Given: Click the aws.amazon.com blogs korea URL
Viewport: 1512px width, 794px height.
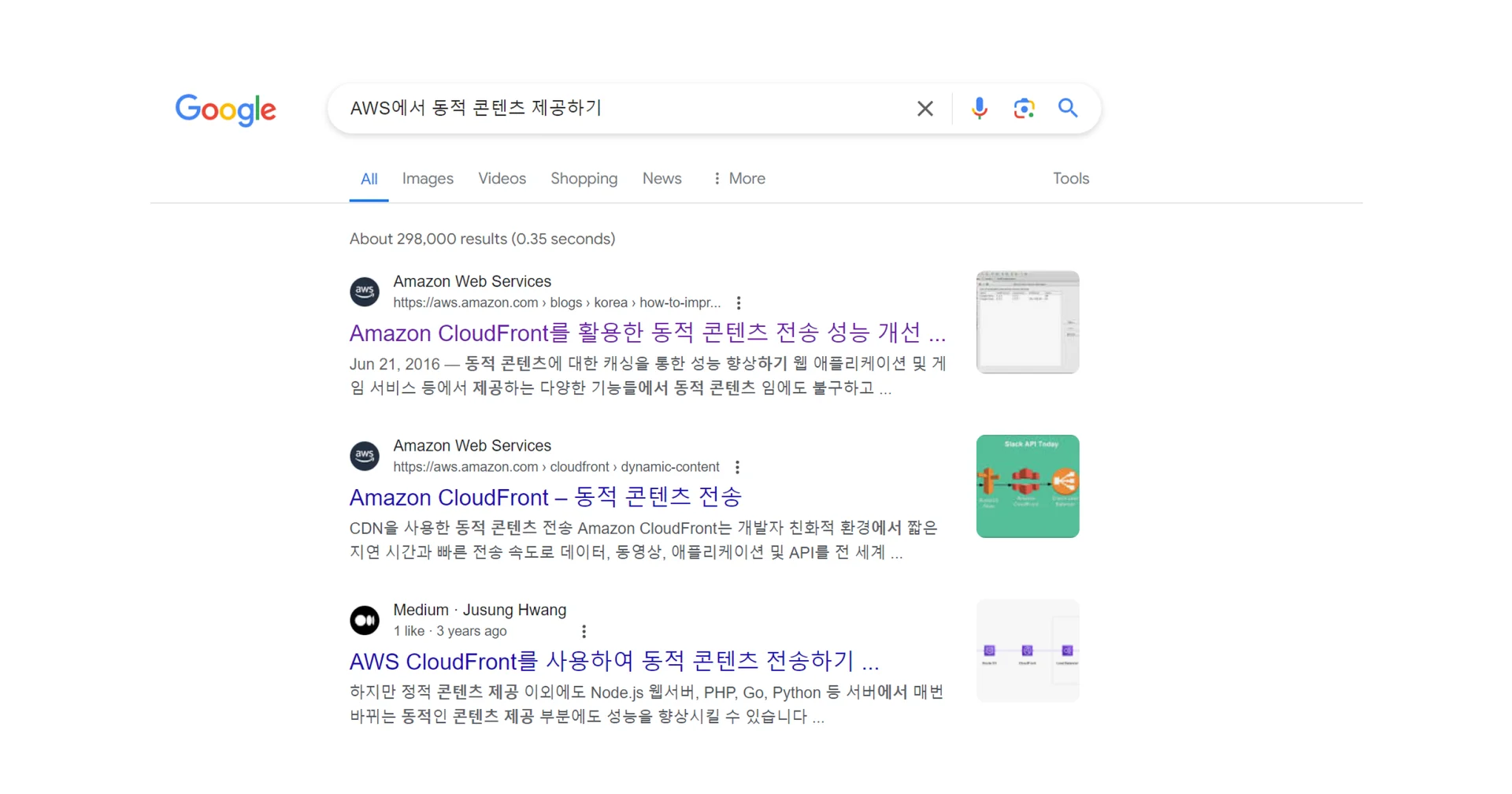Looking at the screenshot, I should pos(557,302).
